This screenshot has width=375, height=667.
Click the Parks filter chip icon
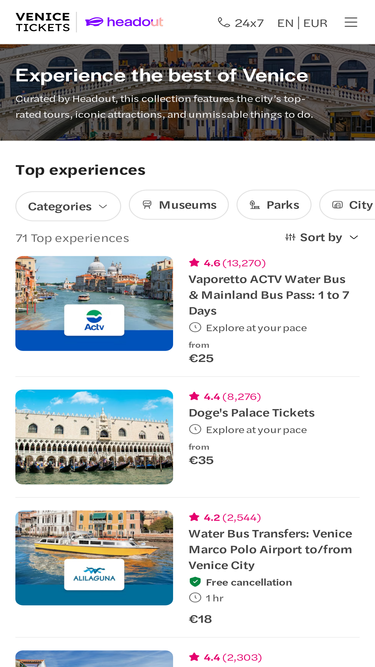255,205
